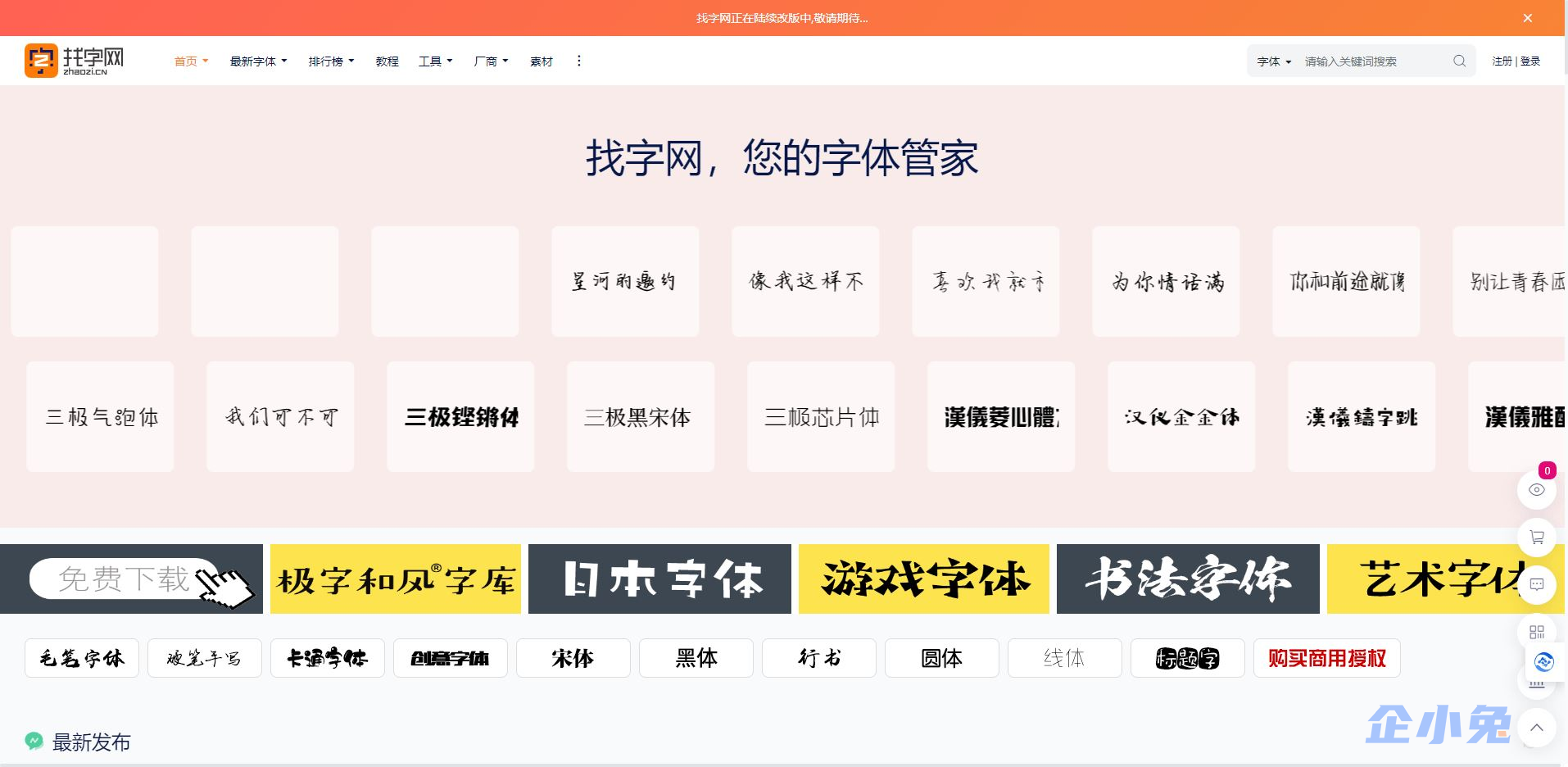This screenshot has height=767, width=1568.
Task: Expand the 厂商 menu
Action: pos(491,61)
